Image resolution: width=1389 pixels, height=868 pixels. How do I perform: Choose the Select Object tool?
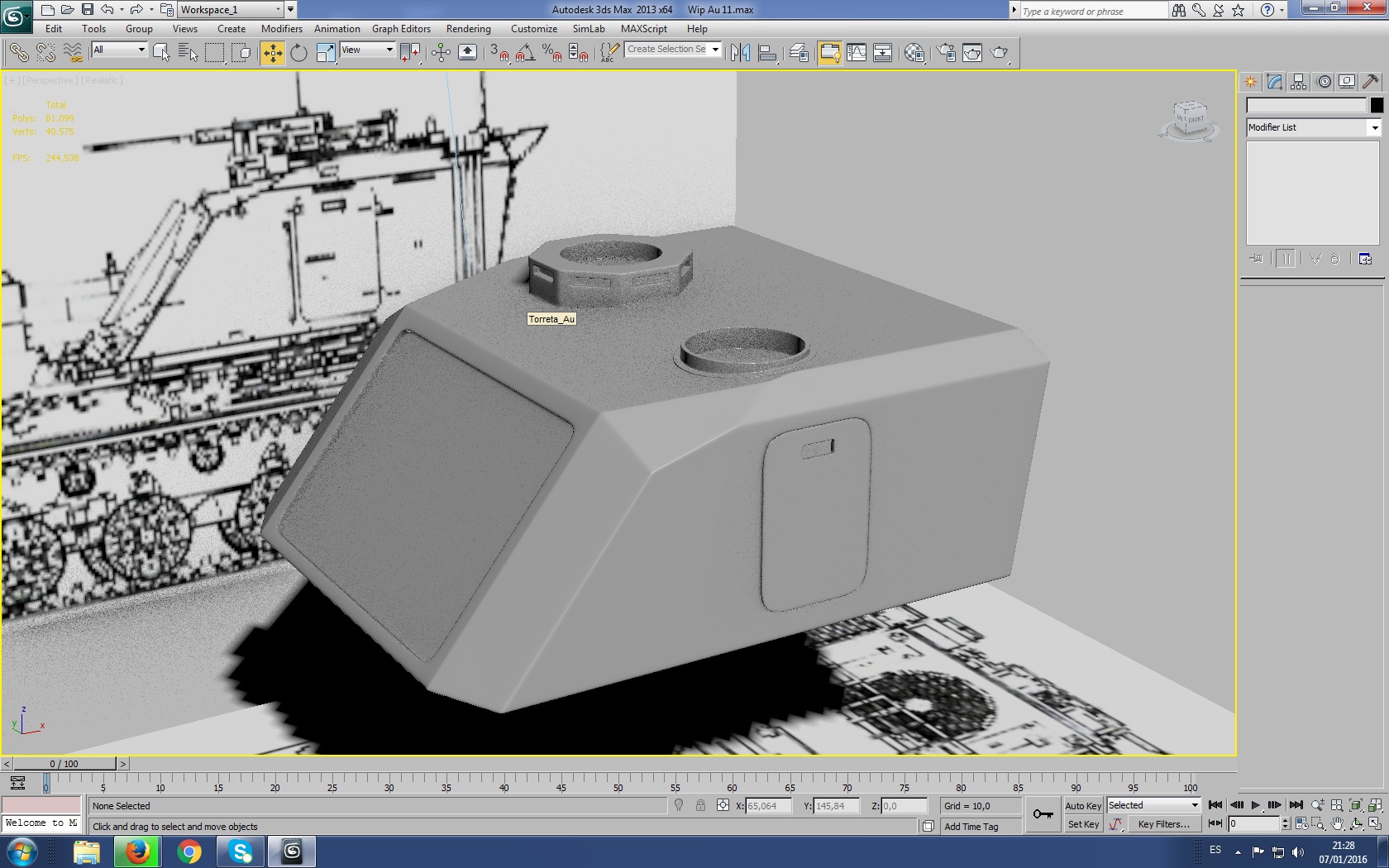[x=161, y=53]
